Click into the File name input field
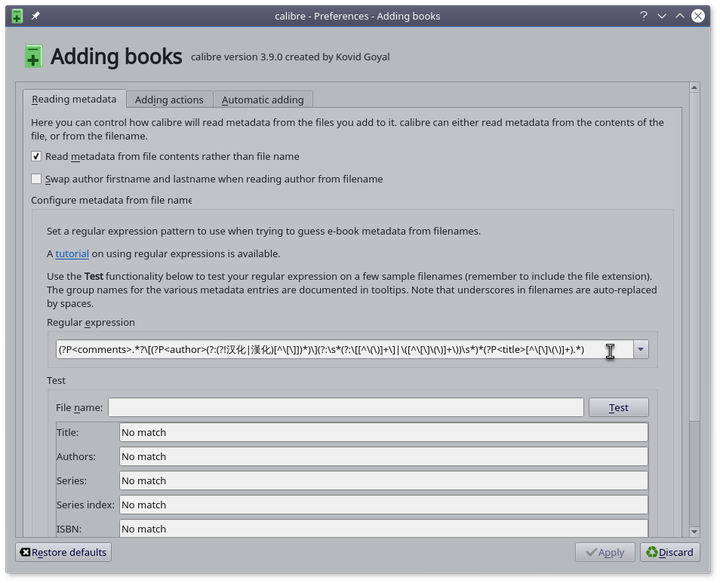 click(345, 408)
